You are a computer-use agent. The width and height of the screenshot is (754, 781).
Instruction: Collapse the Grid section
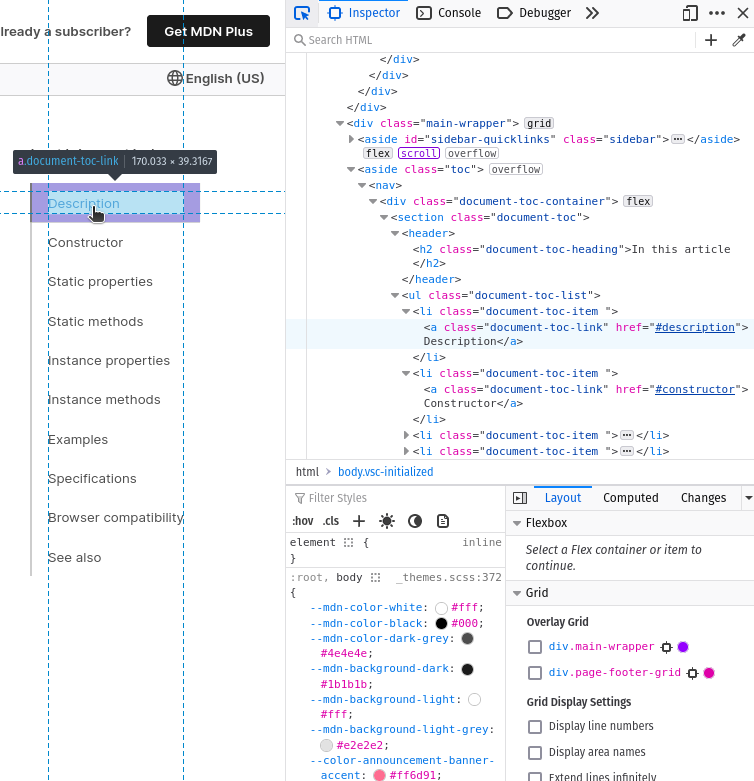(x=517, y=593)
